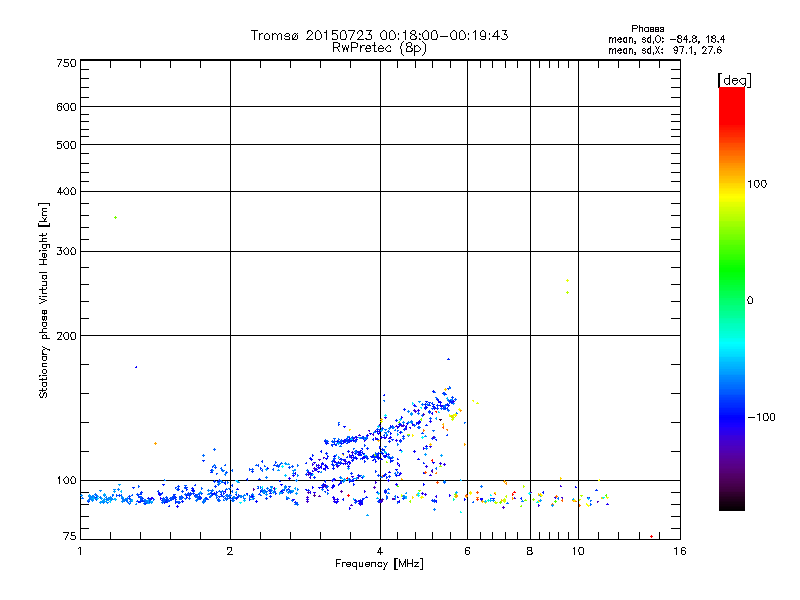This screenshot has width=800, height=600.
Task: Click the y-axis tick label '600'
Action: click(x=66, y=107)
